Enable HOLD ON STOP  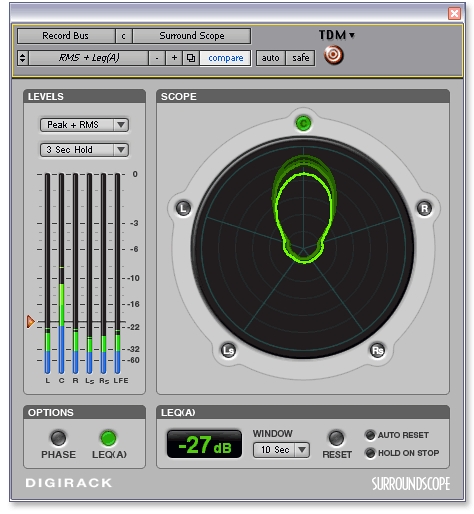click(370, 453)
